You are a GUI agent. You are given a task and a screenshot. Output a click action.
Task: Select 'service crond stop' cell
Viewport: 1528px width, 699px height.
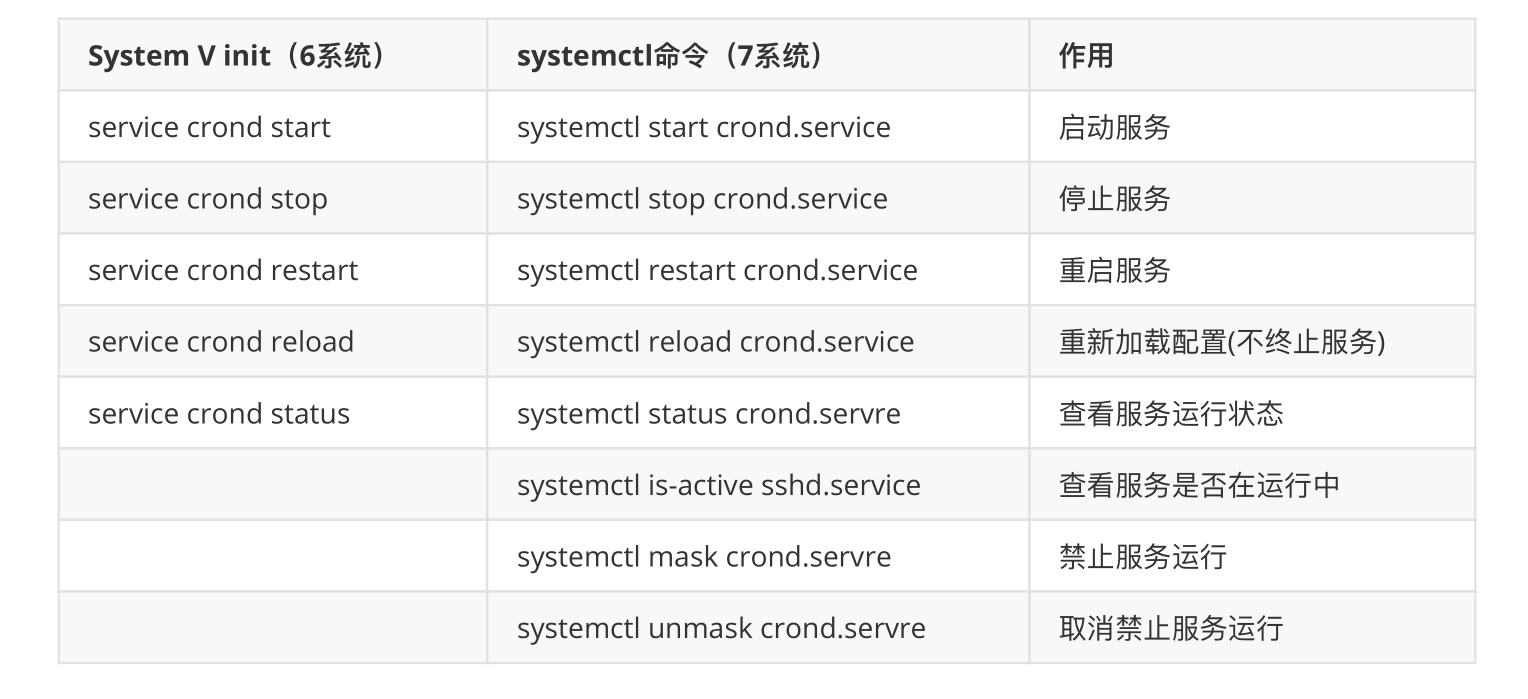(207, 199)
